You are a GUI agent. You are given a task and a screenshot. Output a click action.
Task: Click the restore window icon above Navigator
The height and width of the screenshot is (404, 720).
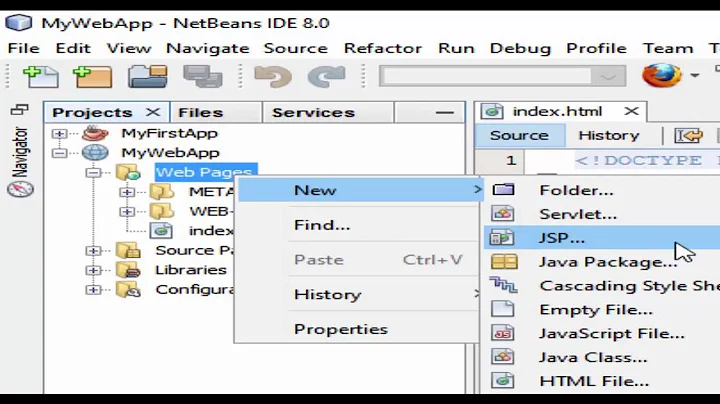20,110
